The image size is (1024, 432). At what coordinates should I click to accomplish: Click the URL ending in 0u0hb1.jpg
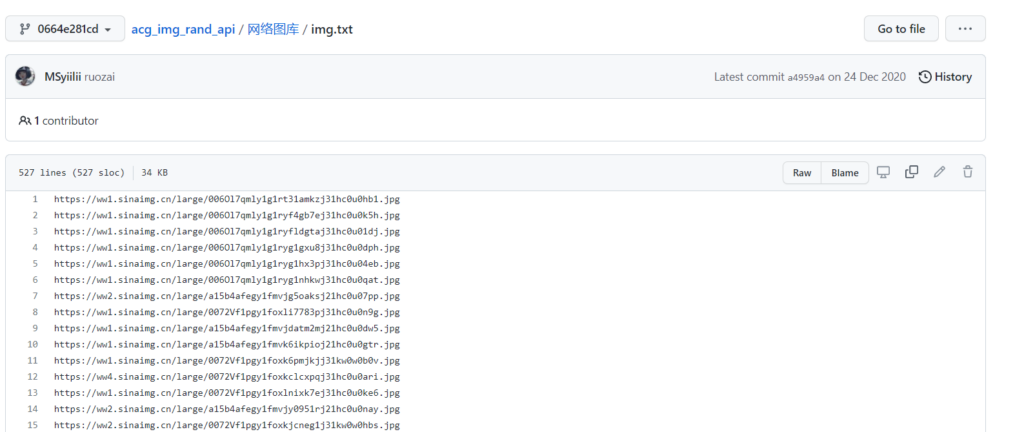(x=227, y=199)
